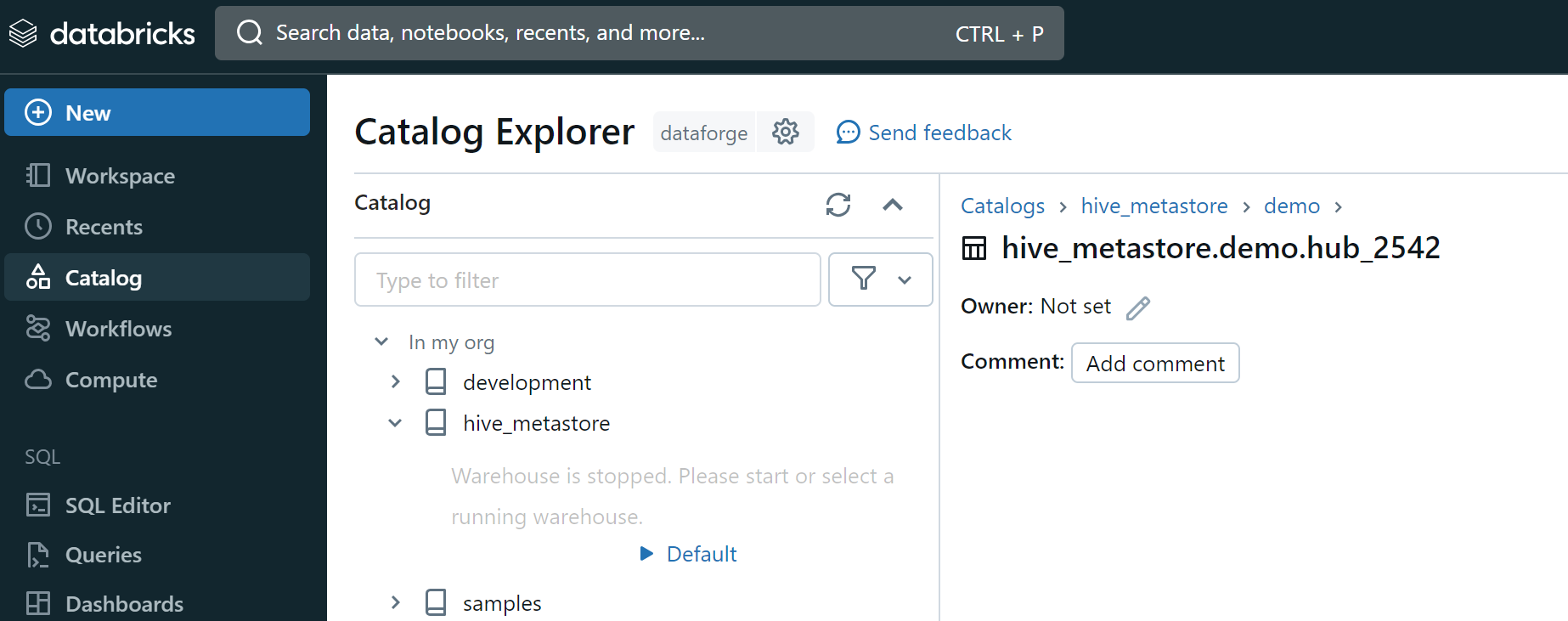Viewport: 1568px width, 621px height.
Task: Open Workspace via its sidebar icon
Action: [38, 175]
